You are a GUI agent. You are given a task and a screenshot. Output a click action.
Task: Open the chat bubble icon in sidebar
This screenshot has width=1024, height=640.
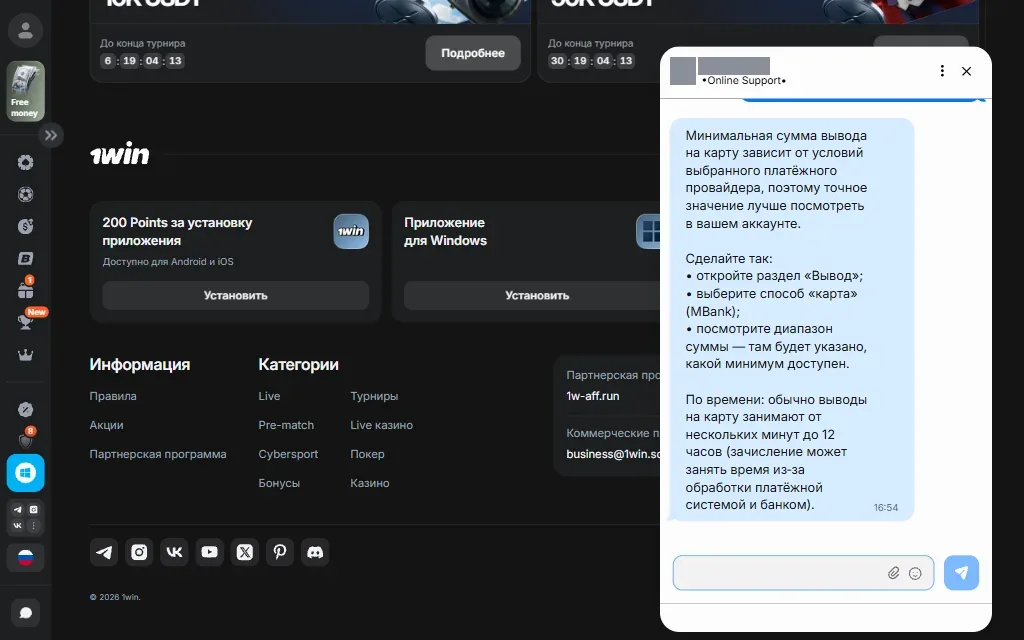25,613
